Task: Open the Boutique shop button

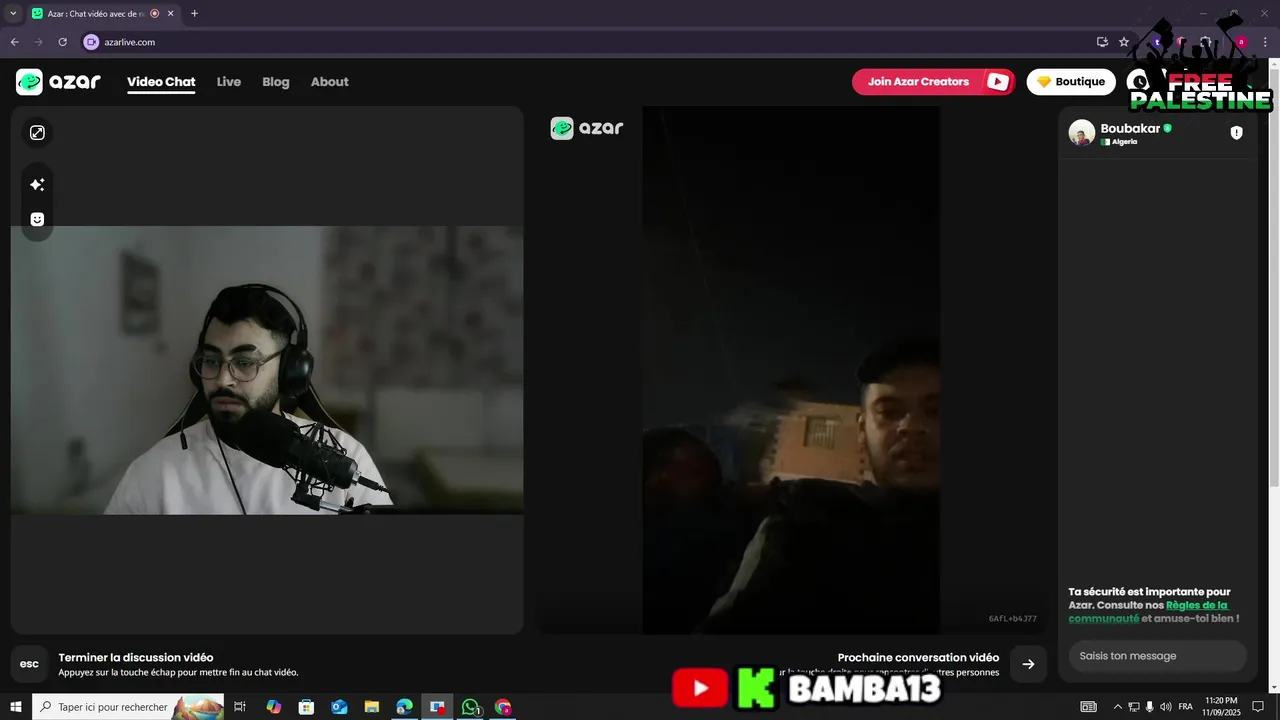Action: tap(1071, 82)
